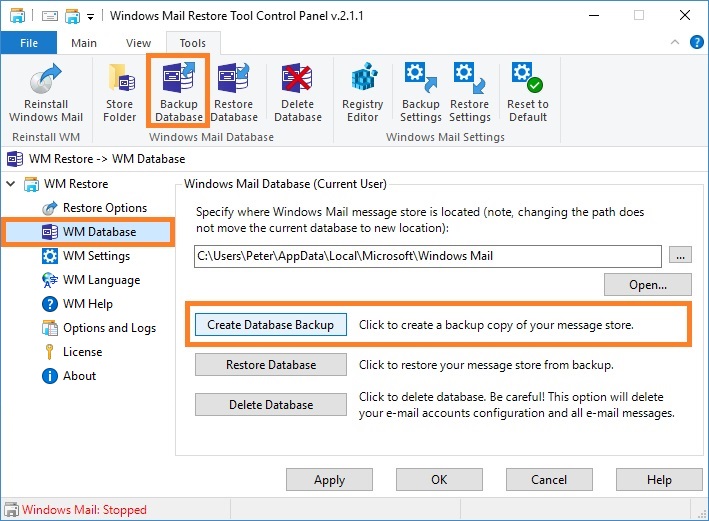Click the envelope quick access icon
Image resolution: width=709 pixels, height=521 pixels.
[50, 16]
